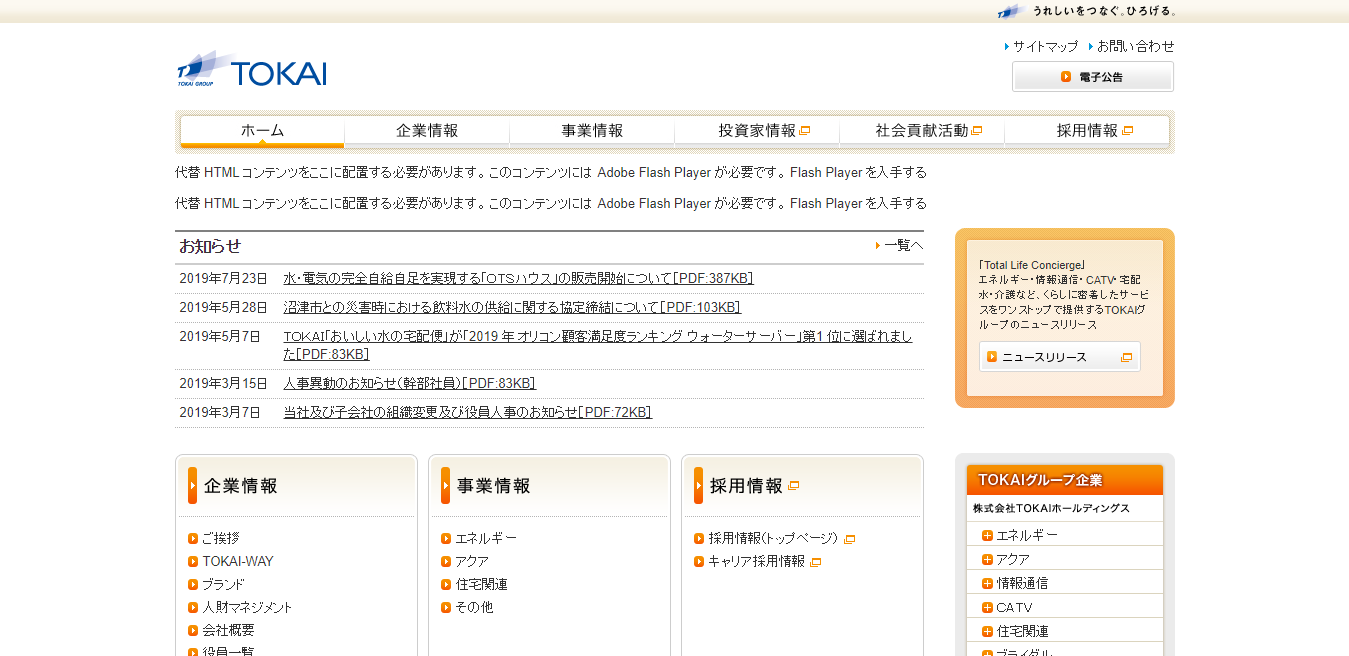Click orange arrow icon beside ご挨拶

click(x=193, y=538)
